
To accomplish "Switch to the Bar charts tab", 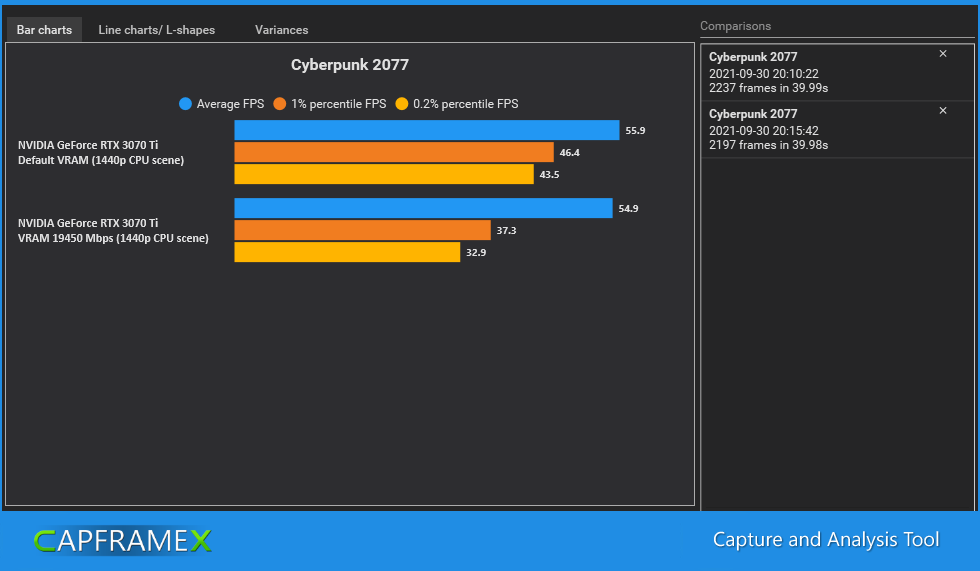I will [x=44, y=29].
